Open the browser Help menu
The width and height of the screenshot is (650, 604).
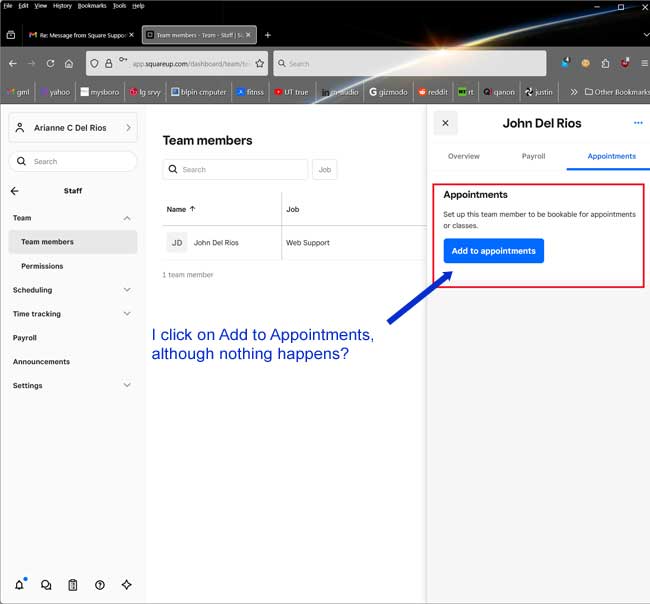(x=138, y=6)
